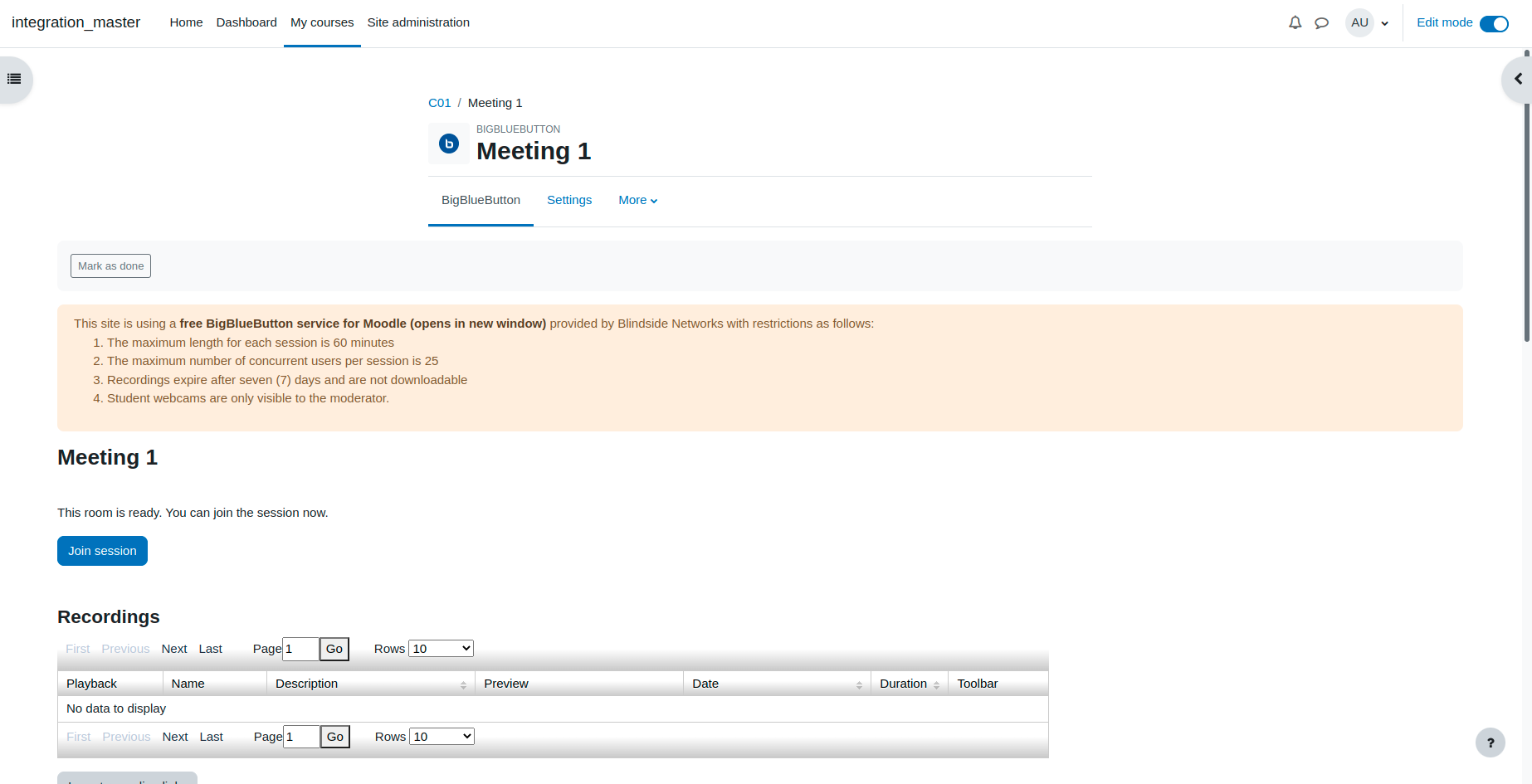The height and width of the screenshot is (784, 1532).
Task: Click Last in top pagination
Action: coord(210,649)
